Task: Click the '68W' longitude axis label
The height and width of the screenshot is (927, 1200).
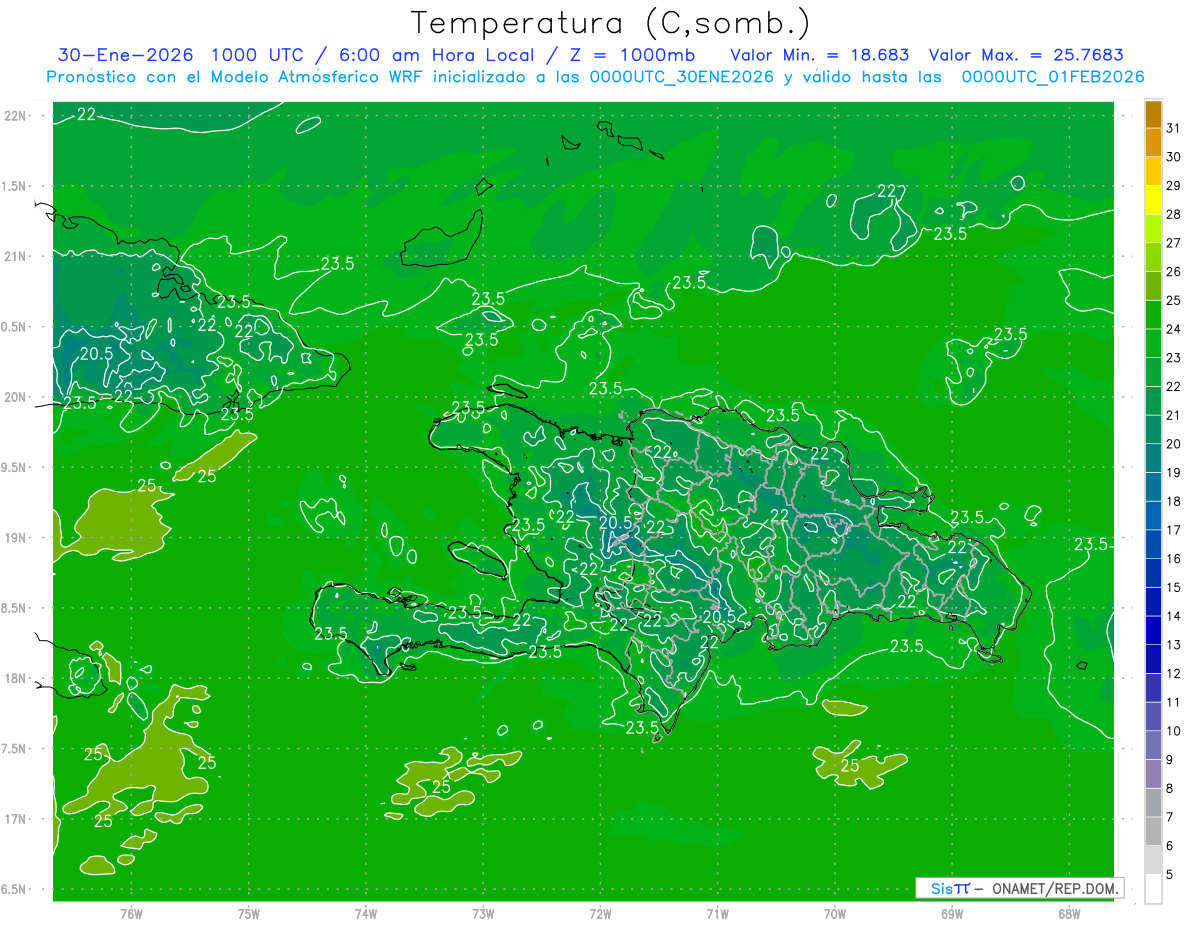Action: coord(1069,914)
